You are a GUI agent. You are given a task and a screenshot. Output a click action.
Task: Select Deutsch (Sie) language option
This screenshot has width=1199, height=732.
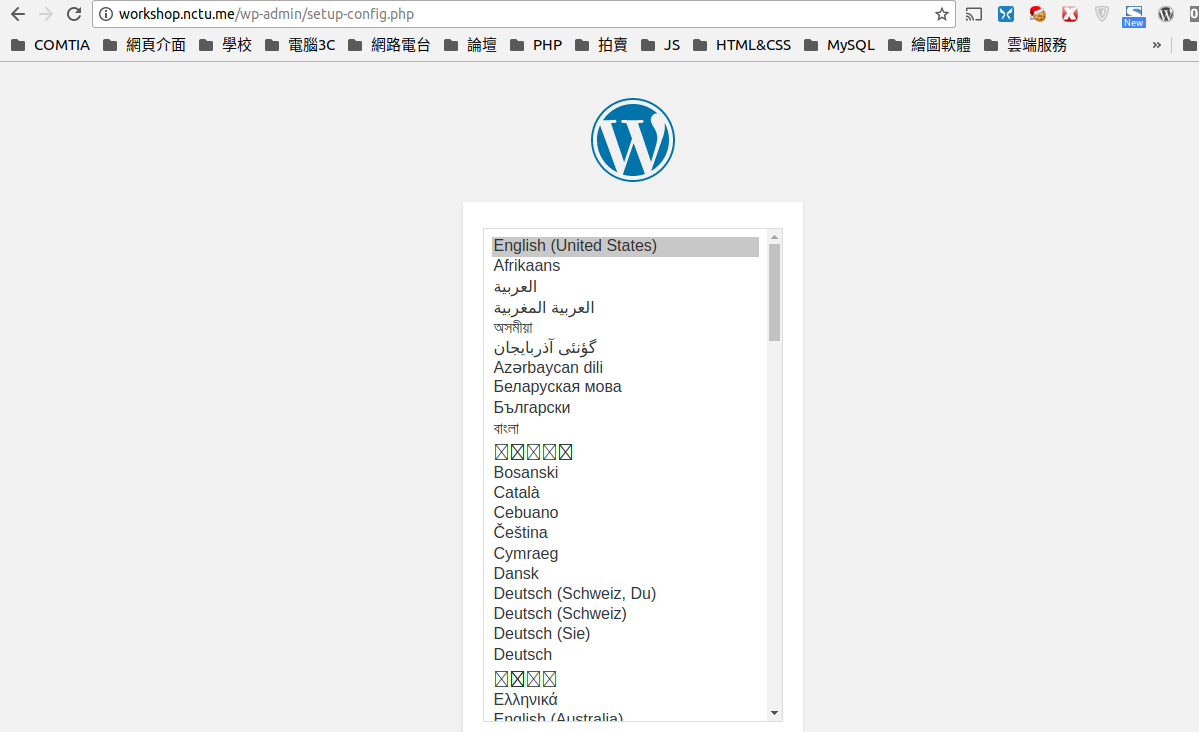pyautogui.click(x=625, y=633)
